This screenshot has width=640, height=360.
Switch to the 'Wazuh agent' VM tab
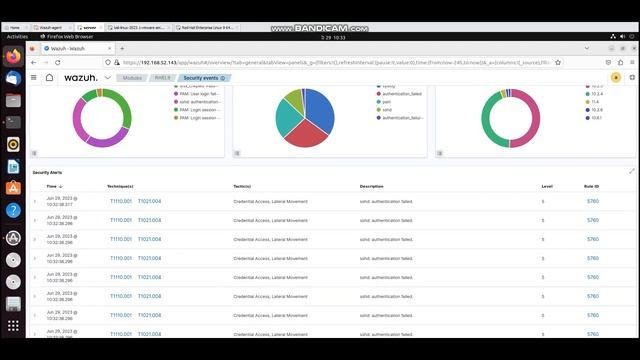pyautogui.click(x=51, y=28)
